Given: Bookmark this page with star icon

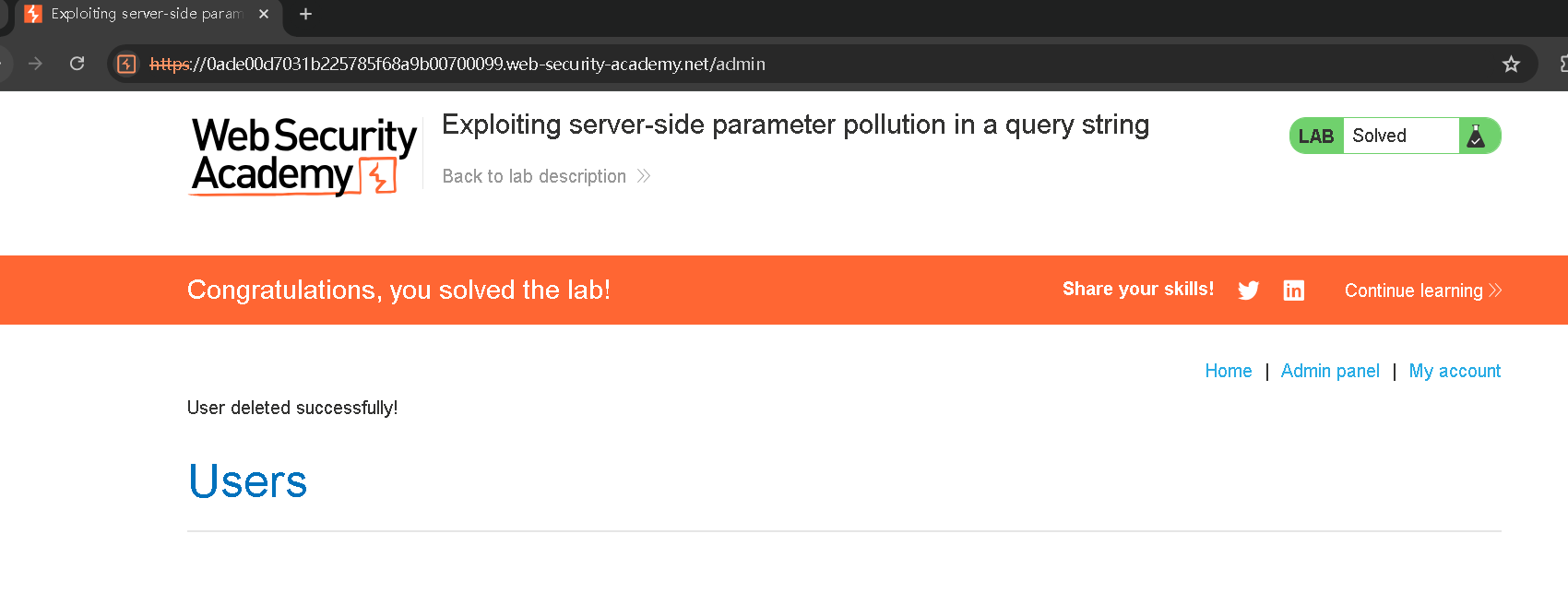Looking at the screenshot, I should pyautogui.click(x=1511, y=64).
